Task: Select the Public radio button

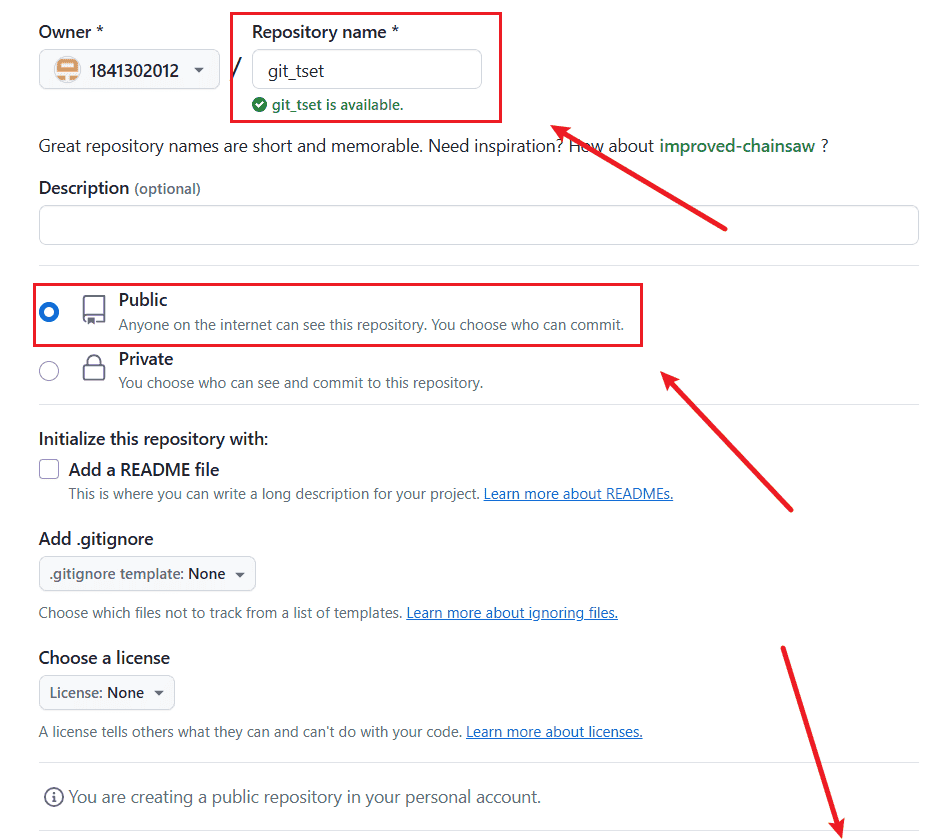Action: coord(49,312)
